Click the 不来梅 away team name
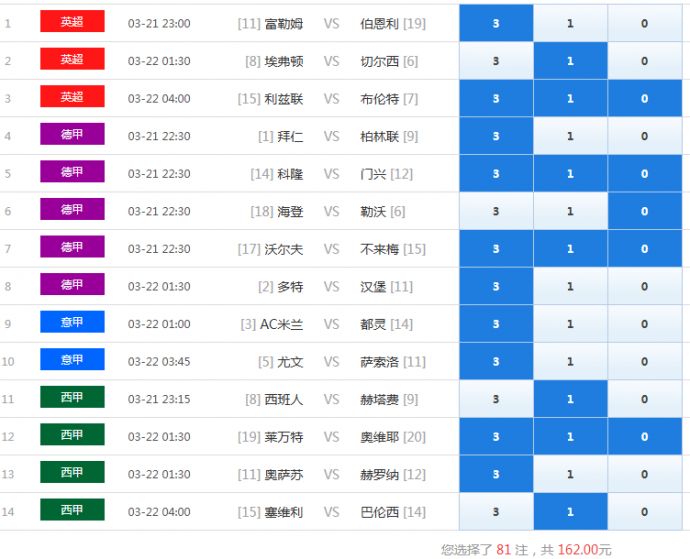The width and height of the screenshot is (690, 559). 379,249
